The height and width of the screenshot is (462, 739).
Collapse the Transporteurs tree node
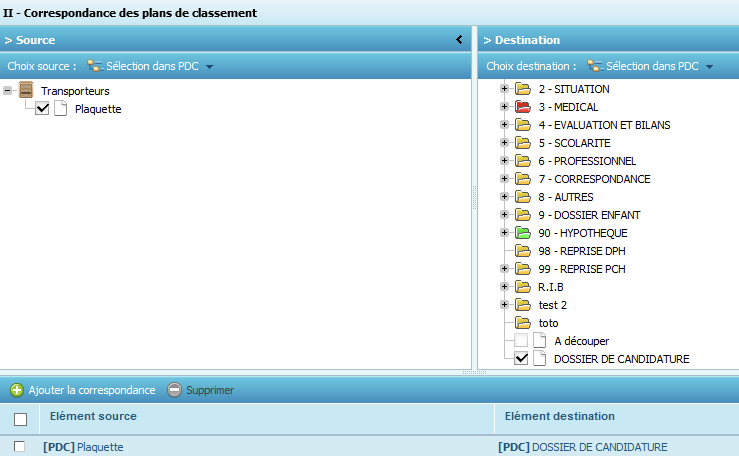click(8, 91)
